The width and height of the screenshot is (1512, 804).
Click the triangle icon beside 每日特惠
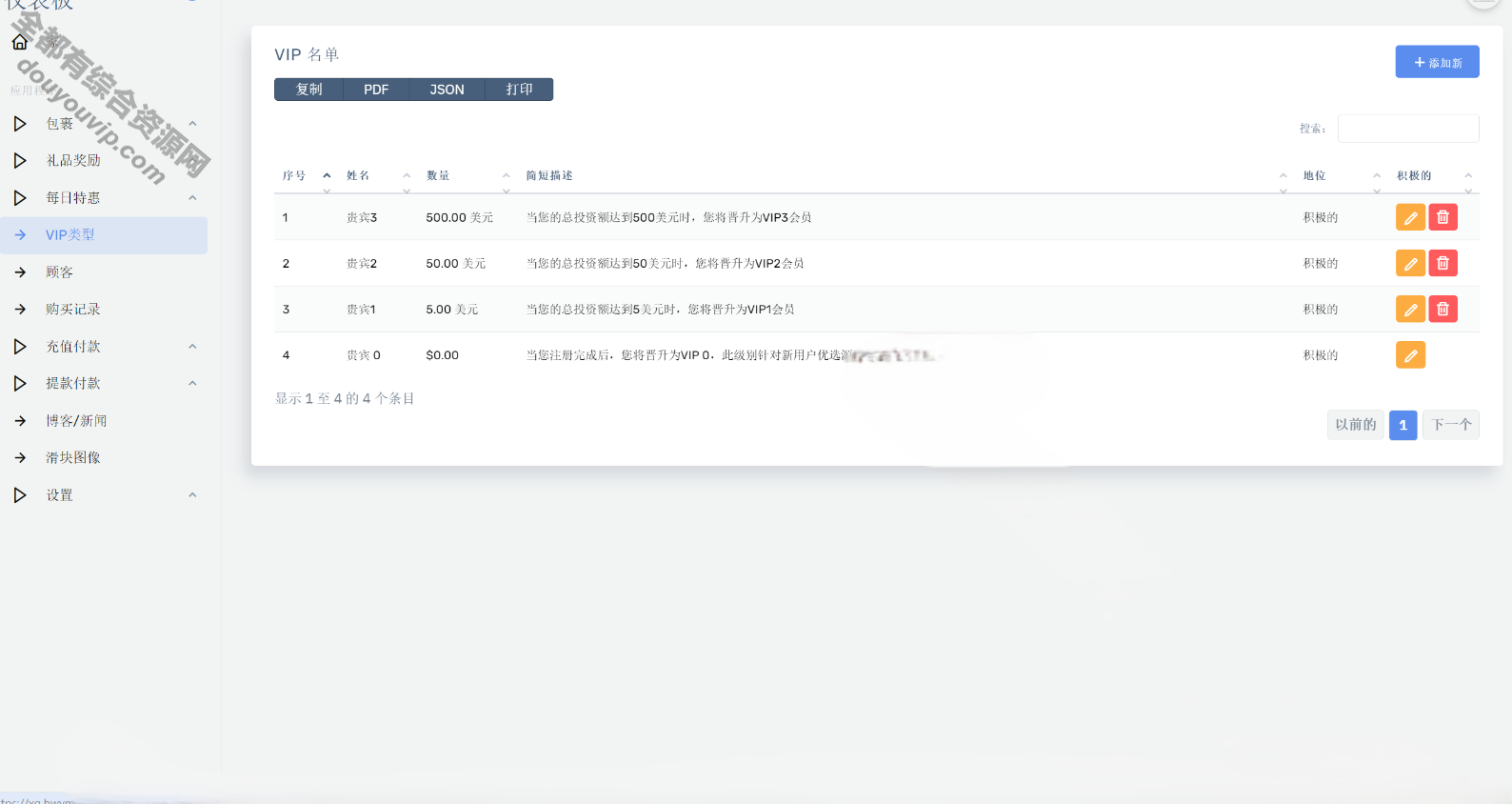[x=20, y=198]
